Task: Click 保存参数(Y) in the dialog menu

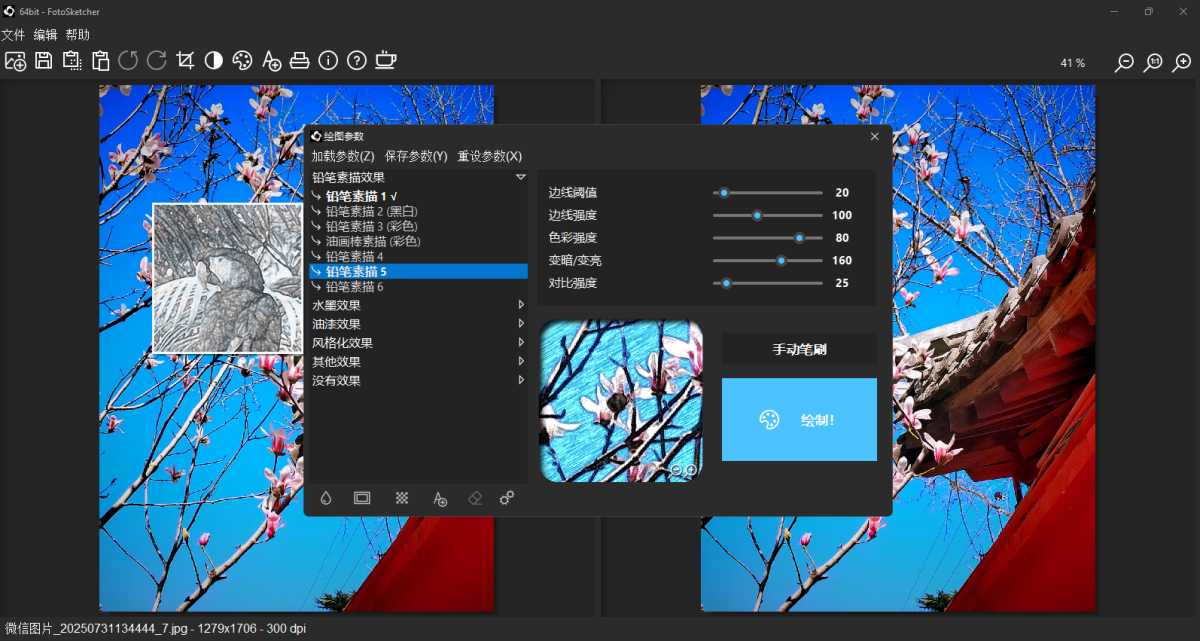Action: (x=416, y=156)
